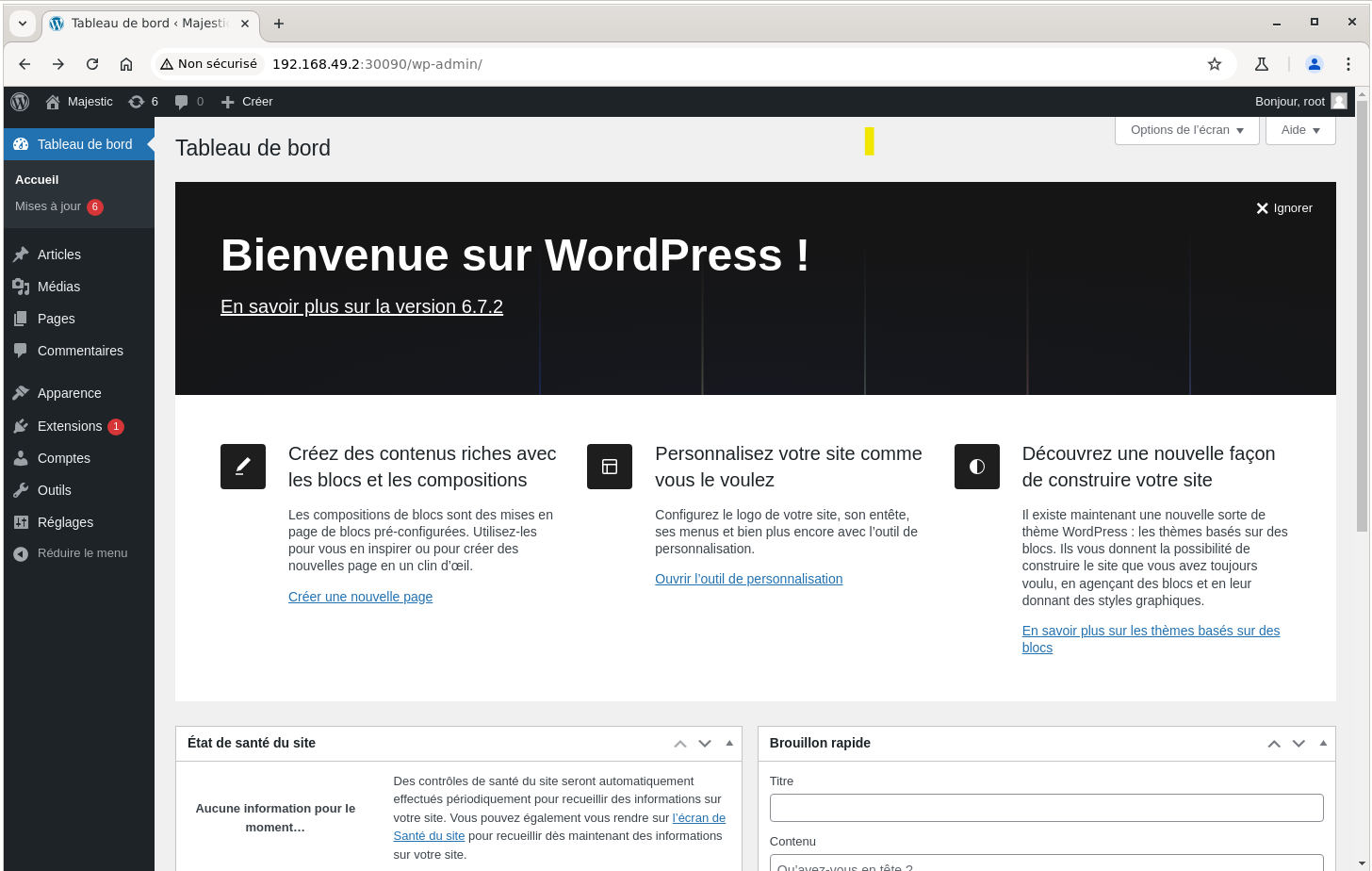Open the Chrome tab search dropdown
1372x871 pixels.
click(23, 23)
